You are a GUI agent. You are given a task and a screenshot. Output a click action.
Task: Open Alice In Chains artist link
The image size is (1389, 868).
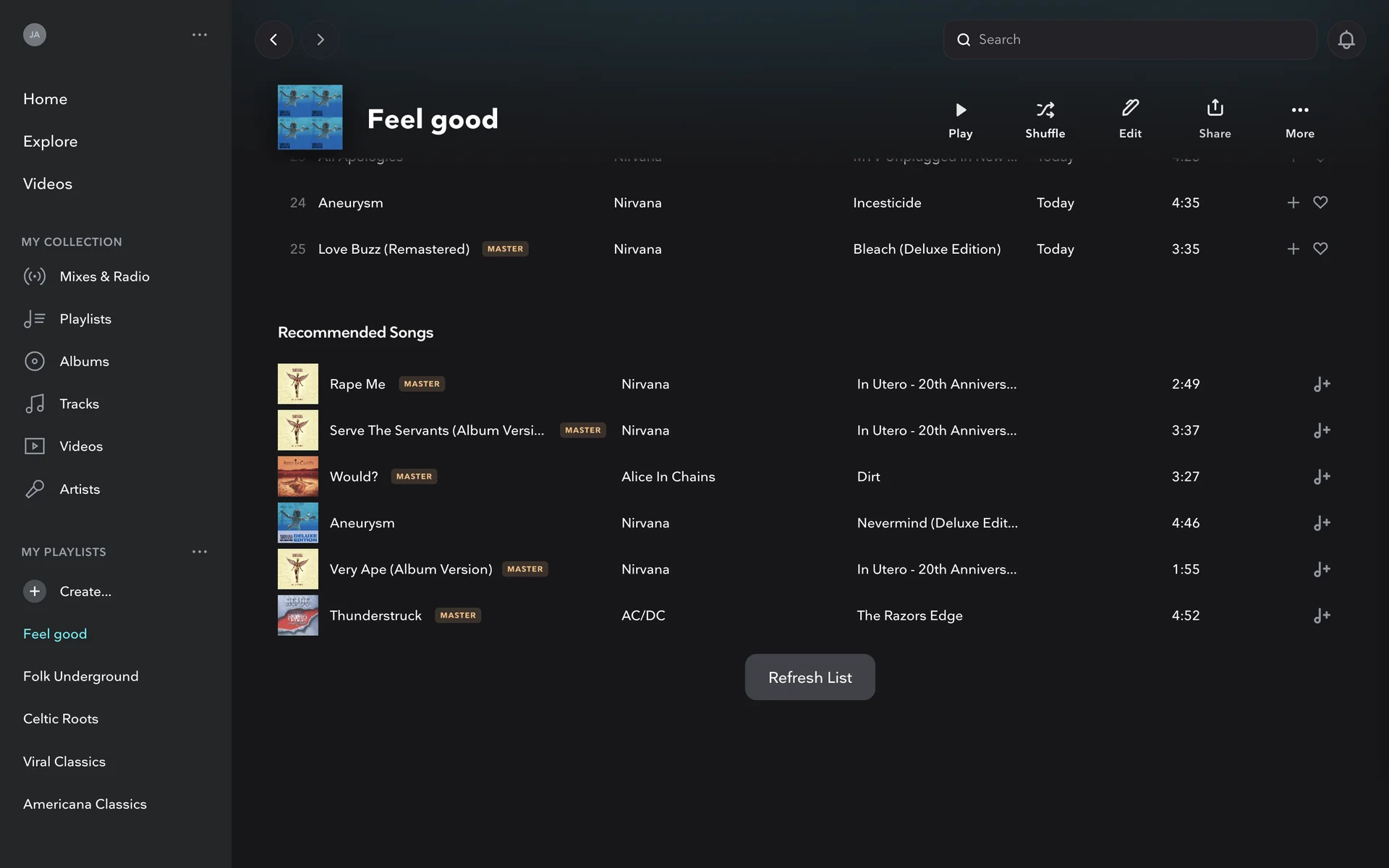tap(668, 477)
